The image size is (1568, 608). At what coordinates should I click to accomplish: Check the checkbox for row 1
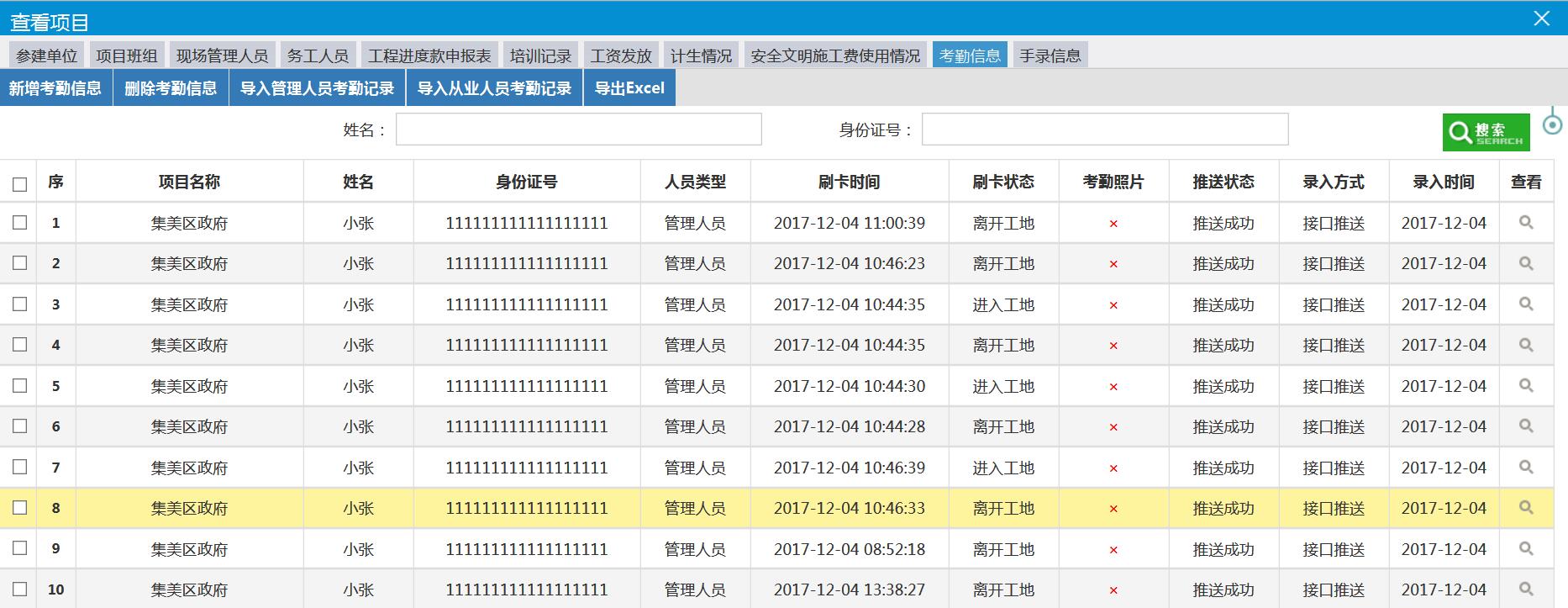20,223
